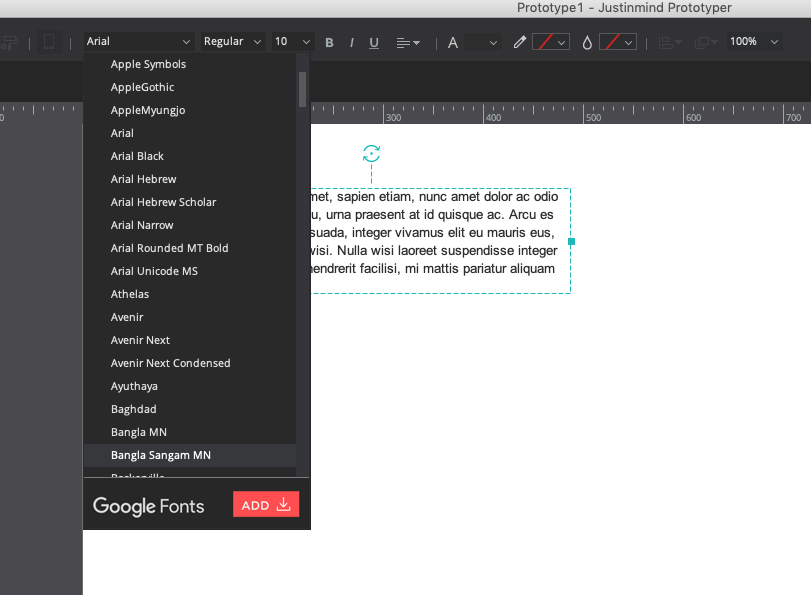Image resolution: width=811 pixels, height=595 pixels.
Task: Select Bangla Sangam MN font
Action: coord(160,455)
